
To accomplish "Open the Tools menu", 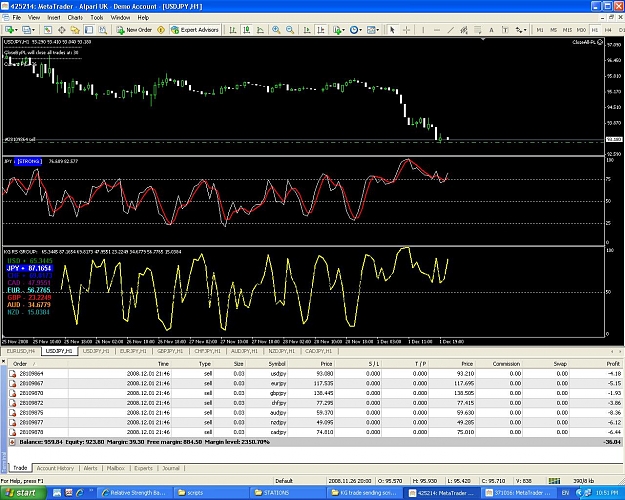I will click(x=96, y=18).
